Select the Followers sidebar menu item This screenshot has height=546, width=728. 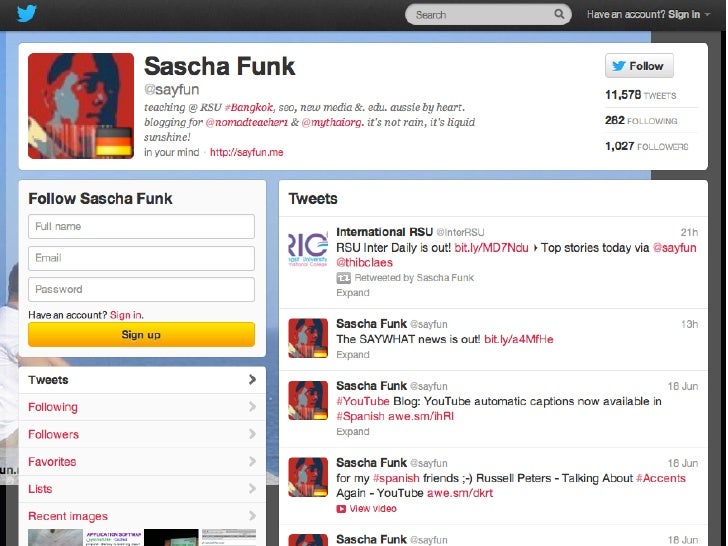click(x=142, y=435)
